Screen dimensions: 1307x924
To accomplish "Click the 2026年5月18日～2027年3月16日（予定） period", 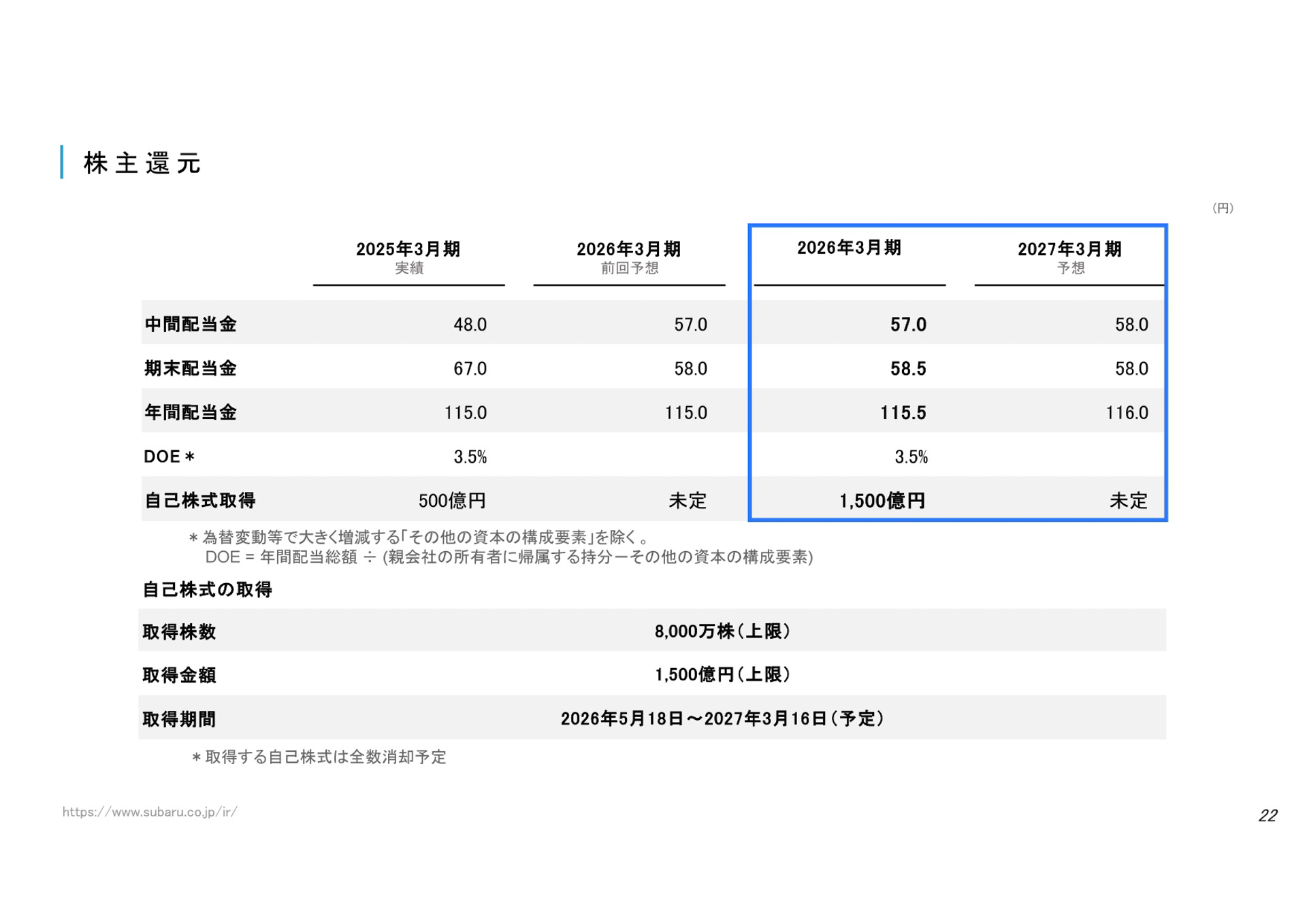I will pyautogui.click(x=723, y=719).
